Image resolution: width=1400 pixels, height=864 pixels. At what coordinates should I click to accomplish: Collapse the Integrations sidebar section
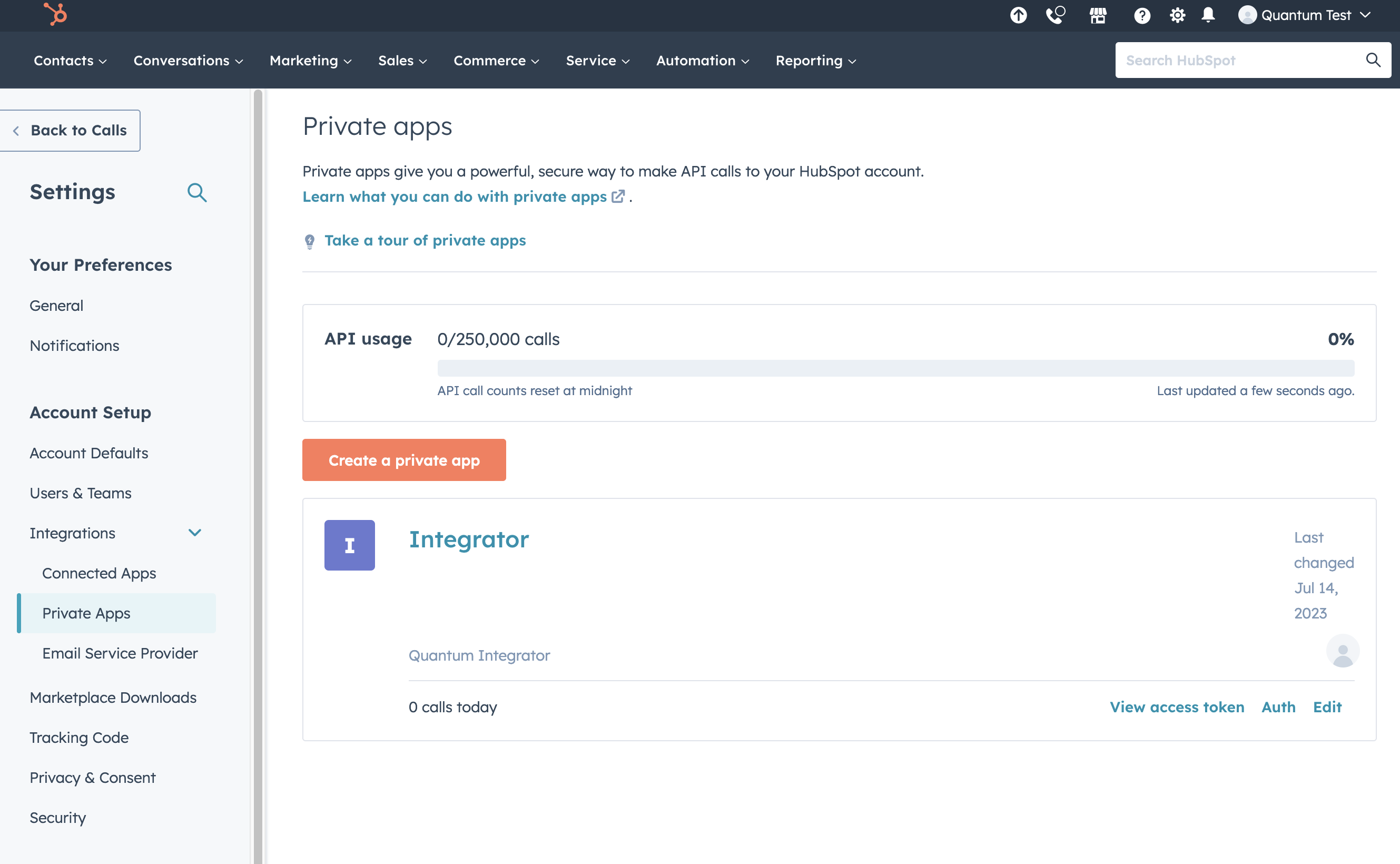pos(195,533)
